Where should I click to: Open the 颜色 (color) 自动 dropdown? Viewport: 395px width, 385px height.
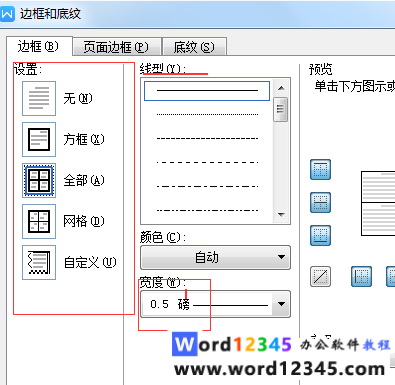pos(215,257)
